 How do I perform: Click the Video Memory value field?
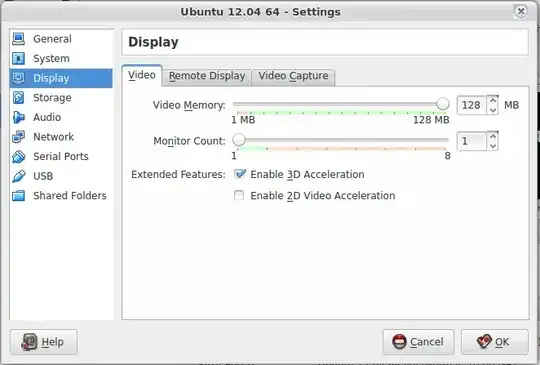click(472, 105)
